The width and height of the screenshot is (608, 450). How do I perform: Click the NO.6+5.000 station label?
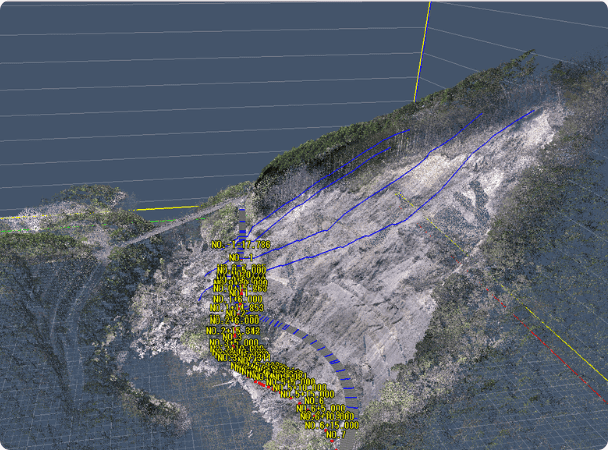[322, 409]
